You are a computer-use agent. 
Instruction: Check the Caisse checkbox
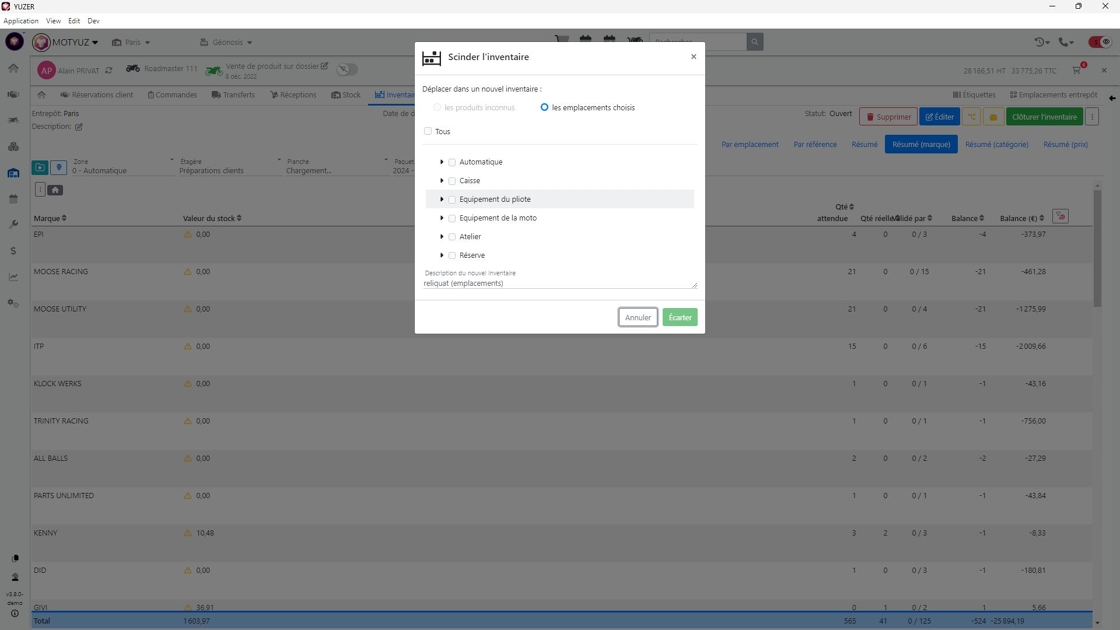pyautogui.click(x=452, y=181)
